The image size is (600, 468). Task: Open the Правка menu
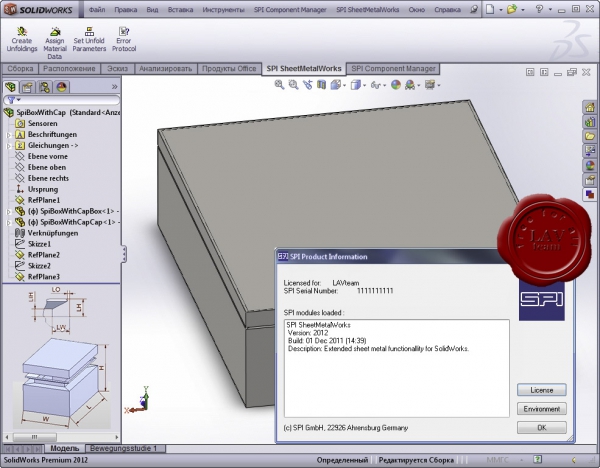[x=126, y=10]
